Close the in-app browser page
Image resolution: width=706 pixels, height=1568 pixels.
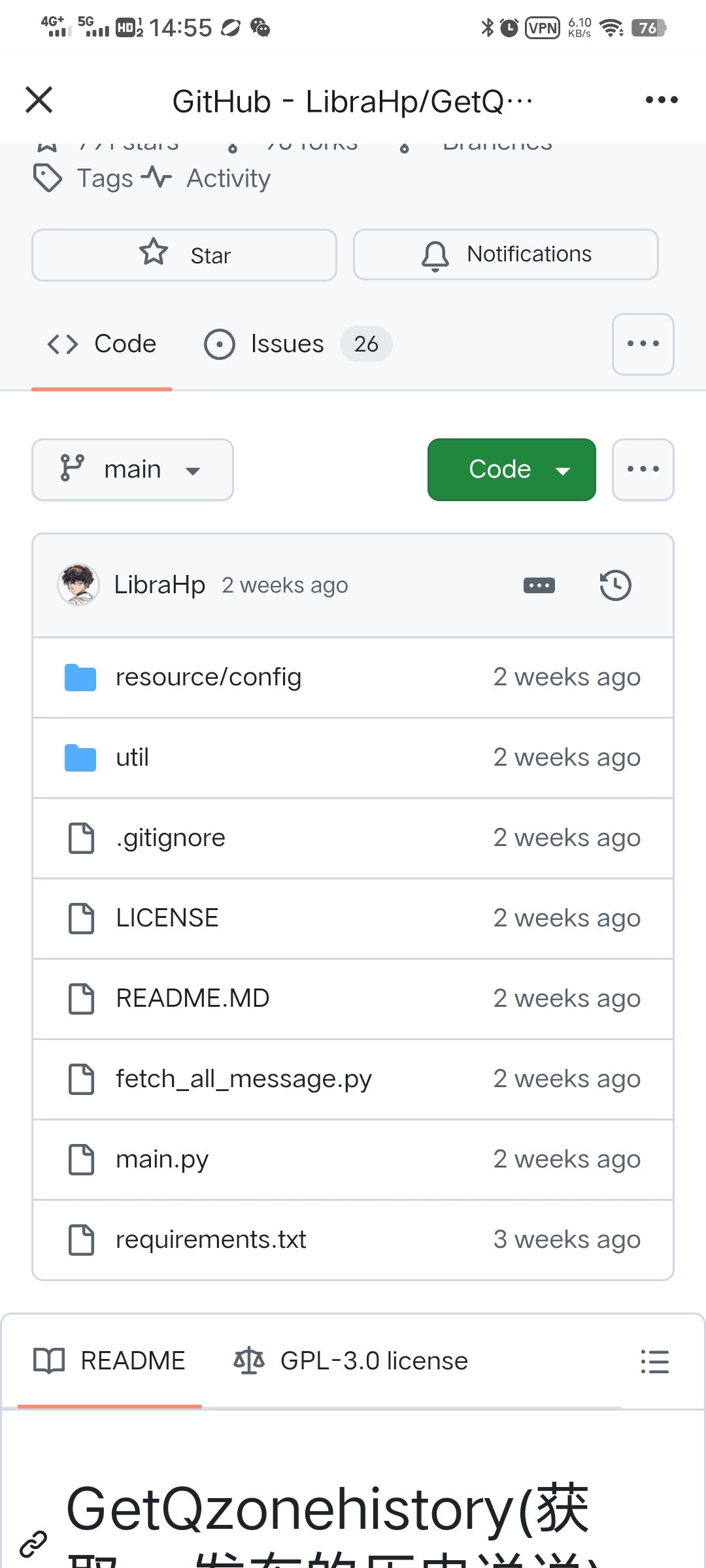pos(39,100)
